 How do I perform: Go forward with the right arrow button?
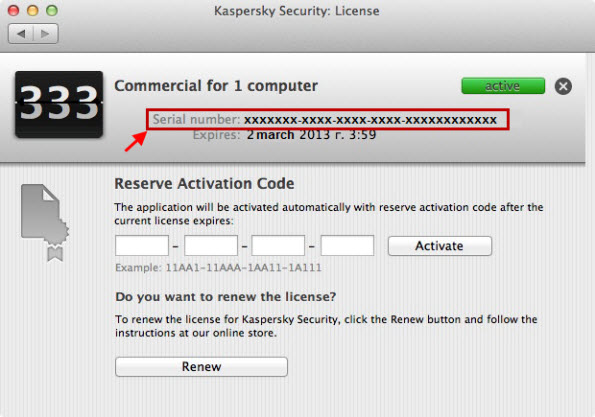pos(46,34)
